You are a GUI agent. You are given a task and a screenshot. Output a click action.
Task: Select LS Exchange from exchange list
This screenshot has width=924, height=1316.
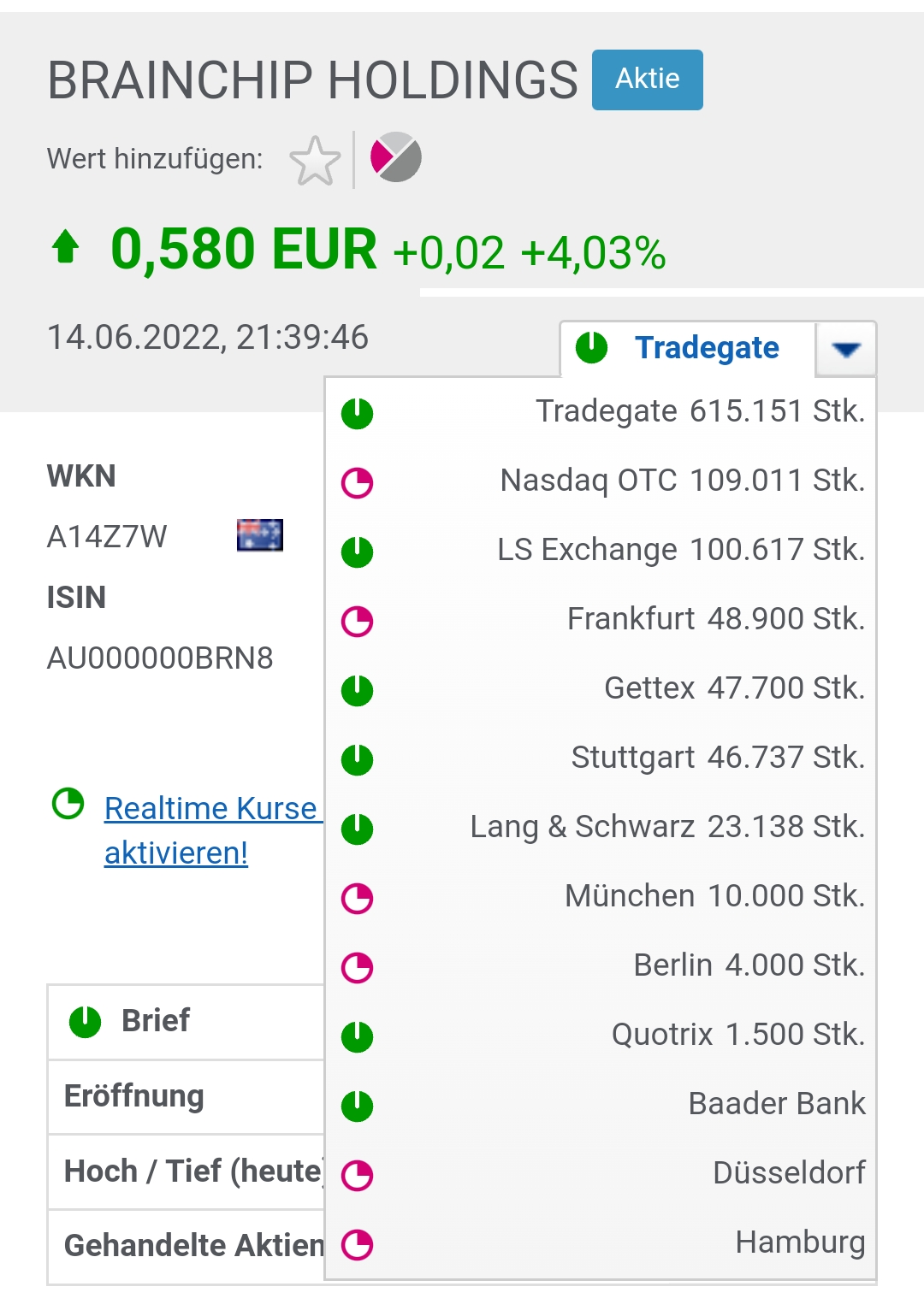pos(601,551)
